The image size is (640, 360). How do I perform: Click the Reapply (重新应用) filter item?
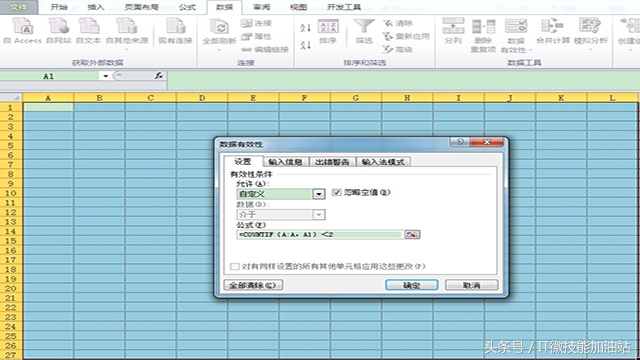(406, 36)
